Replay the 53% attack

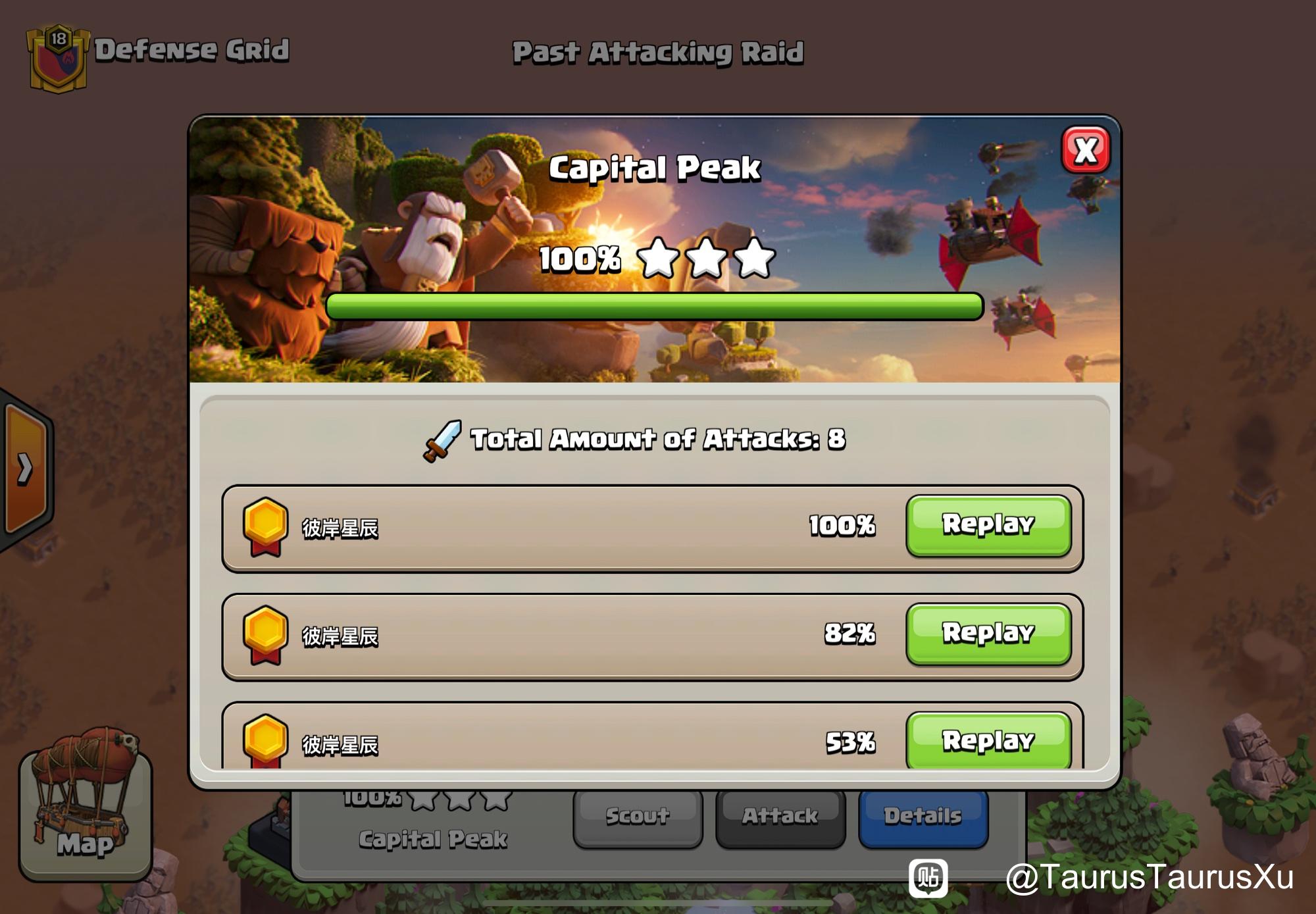[988, 740]
